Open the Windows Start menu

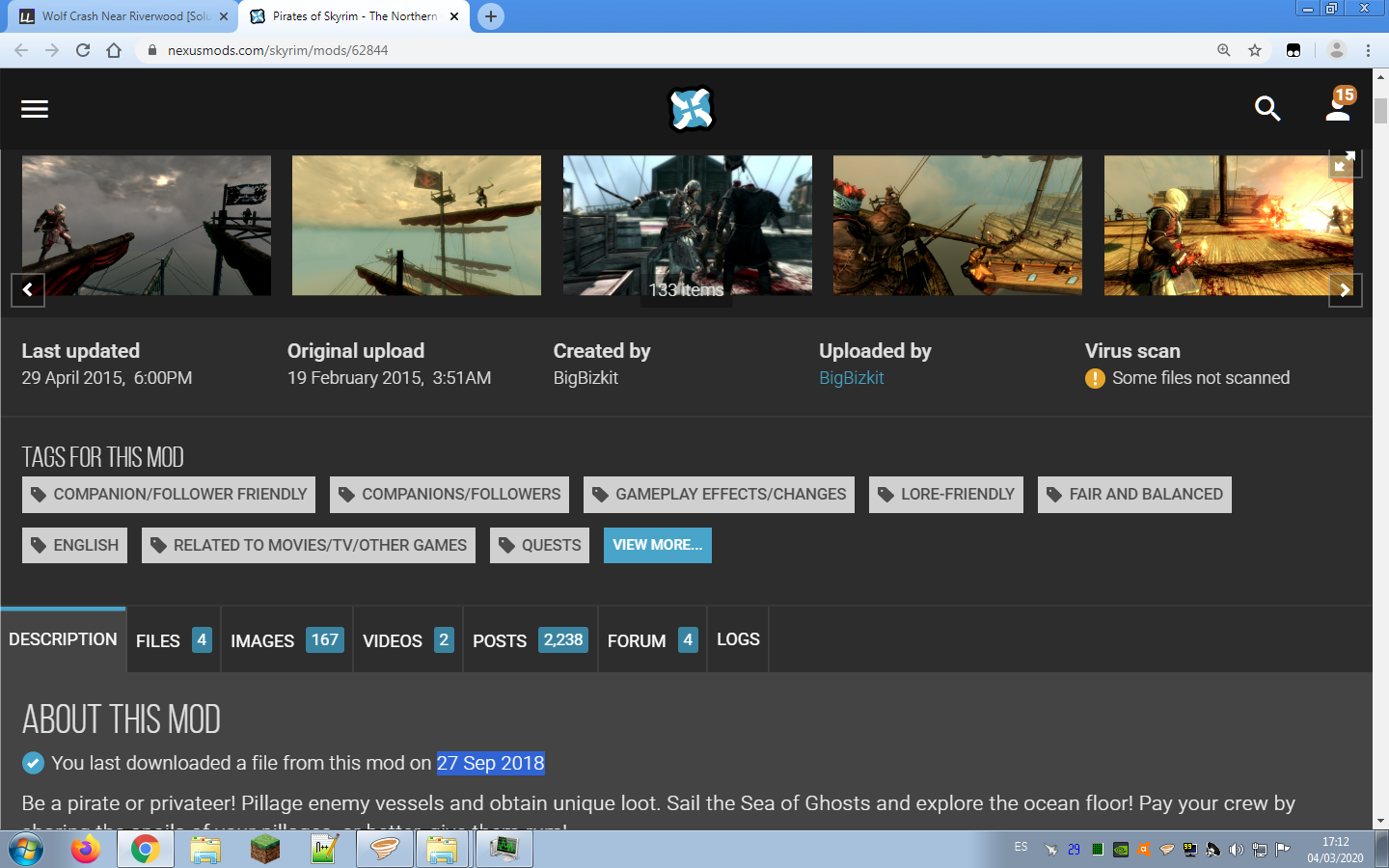tap(26, 850)
